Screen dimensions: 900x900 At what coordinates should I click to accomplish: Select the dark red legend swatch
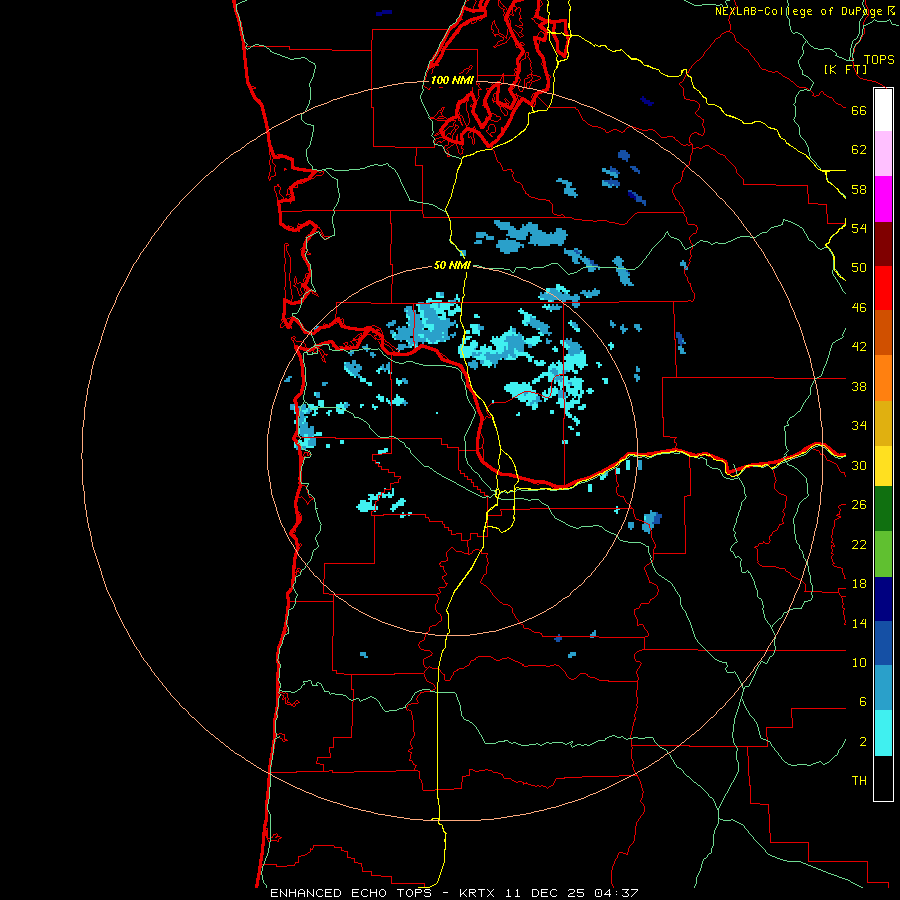pyautogui.click(x=883, y=244)
